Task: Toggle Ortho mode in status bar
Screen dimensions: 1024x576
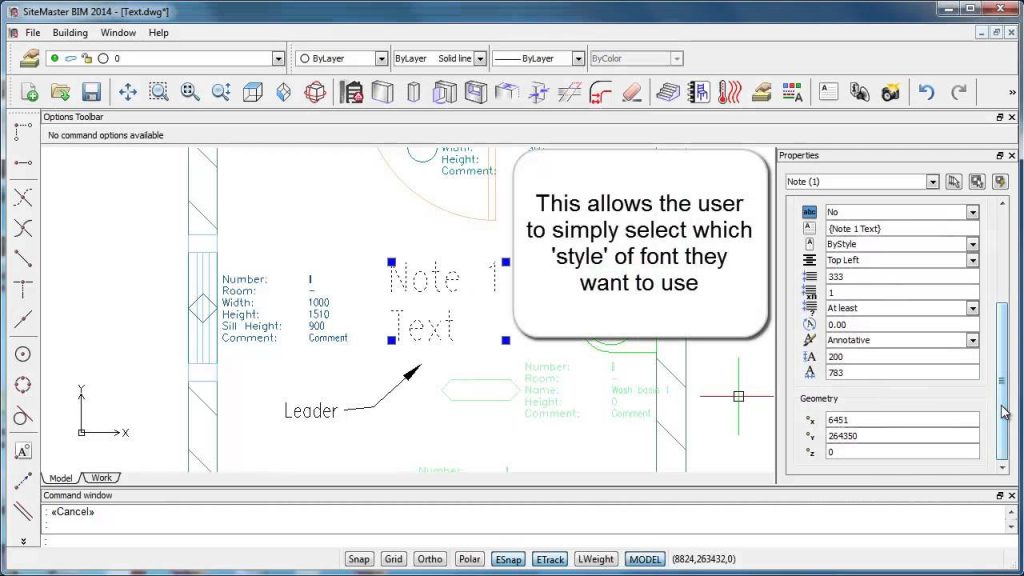Action: (x=430, y=559)
